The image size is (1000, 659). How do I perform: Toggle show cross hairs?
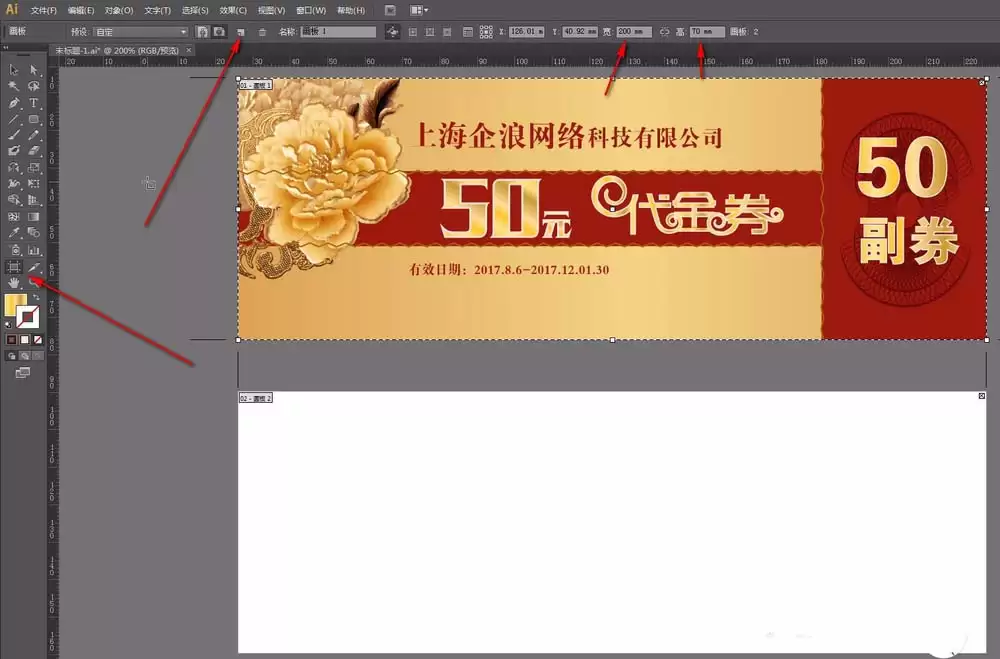pyautogui.click(x=430, y=32)
